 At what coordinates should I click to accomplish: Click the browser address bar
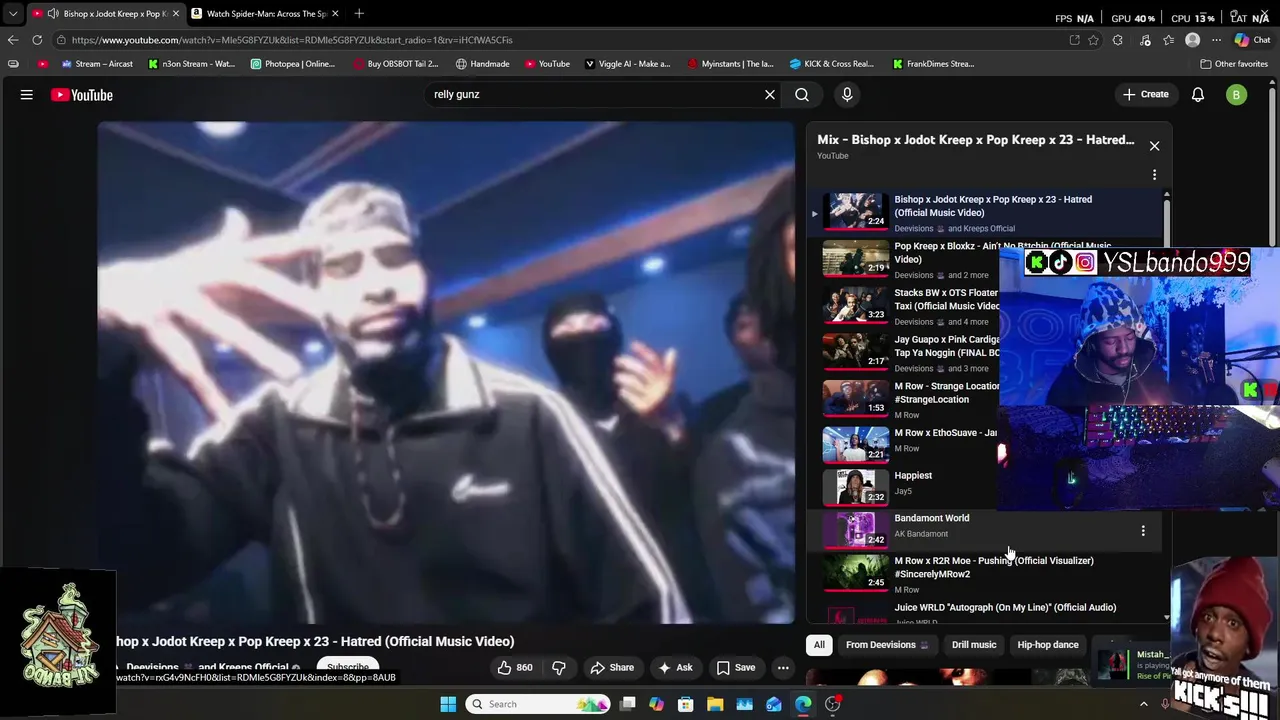[x=560, y=40]
